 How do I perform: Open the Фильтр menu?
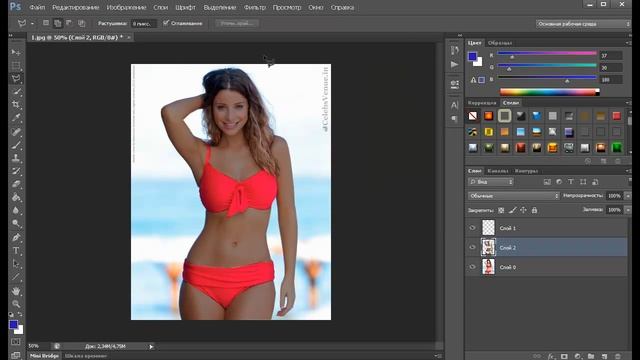point(255,7)
